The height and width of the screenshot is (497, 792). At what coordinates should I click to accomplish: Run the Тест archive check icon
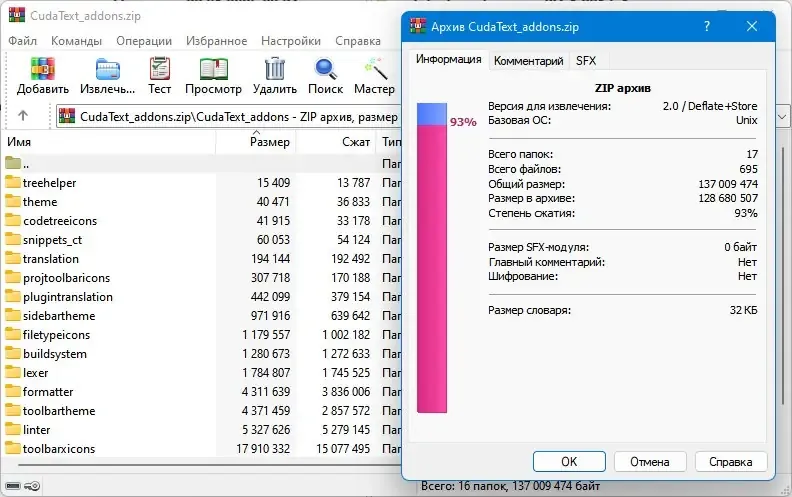(x=160, y=69)
